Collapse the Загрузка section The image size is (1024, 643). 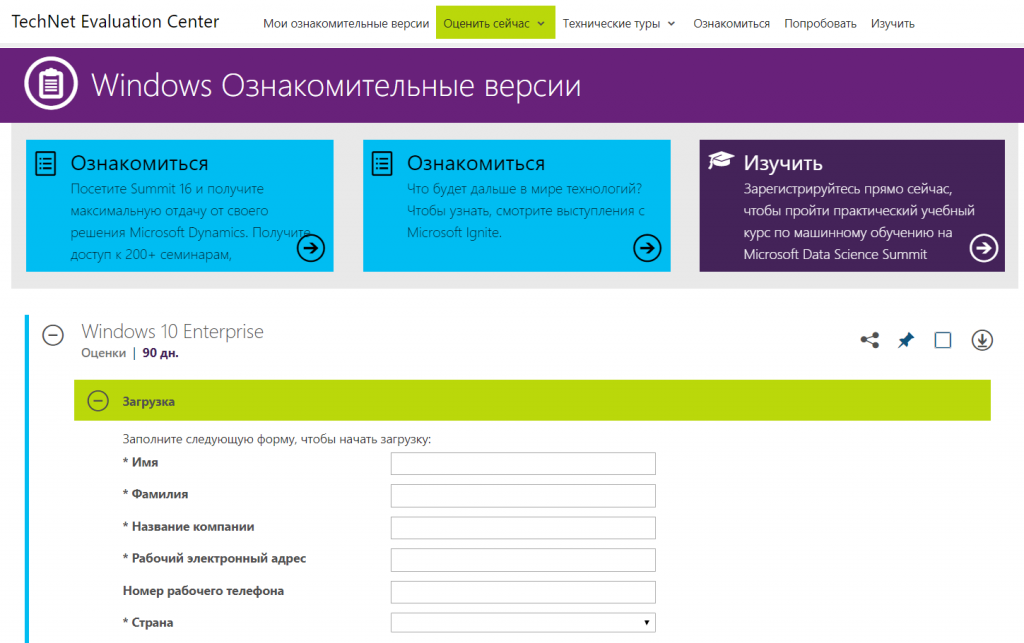point(98,401)
